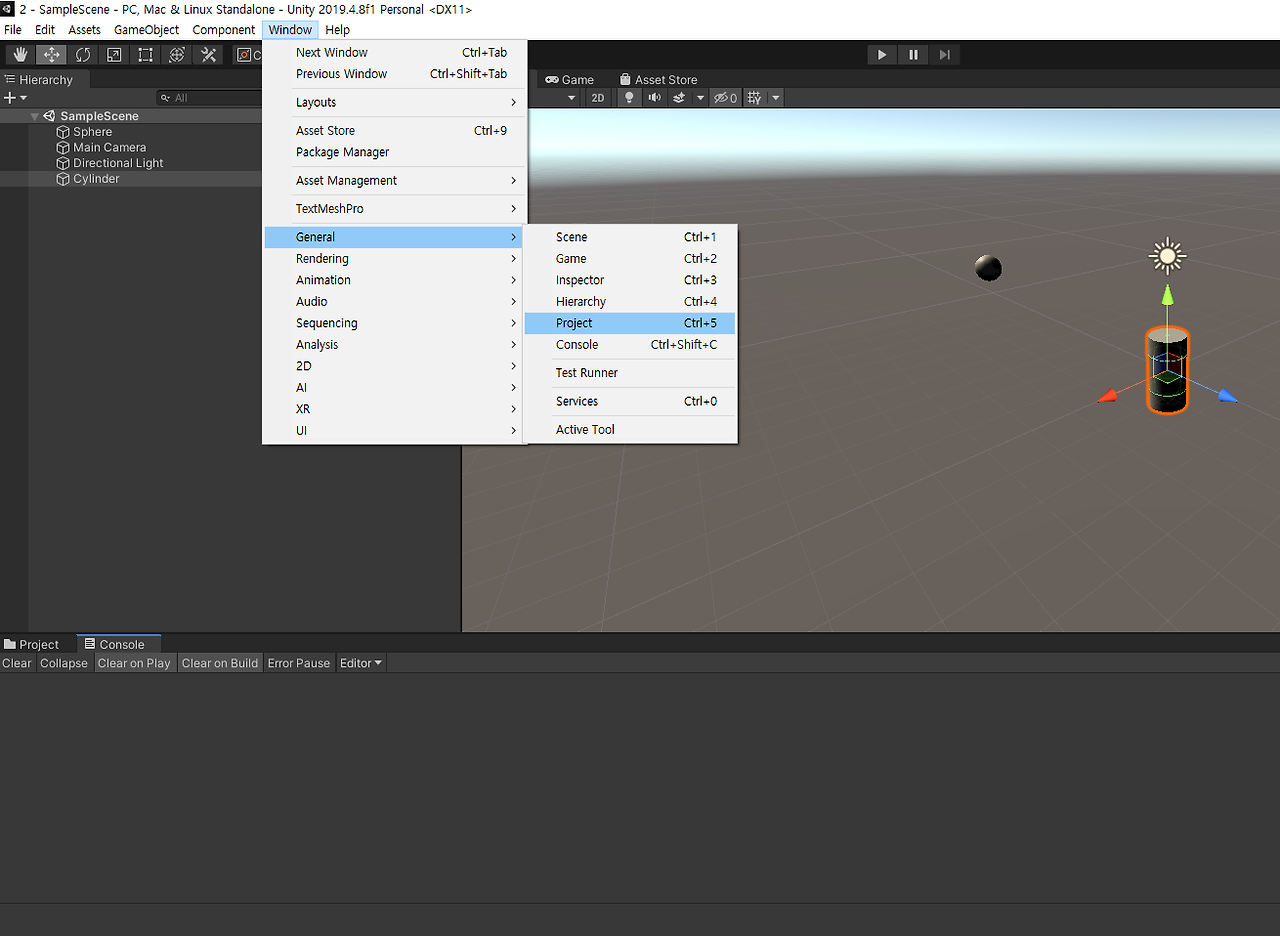This screenshot has height=936, width=1280.
Task: Select the Rotate tool
Action: click(83, 55)
